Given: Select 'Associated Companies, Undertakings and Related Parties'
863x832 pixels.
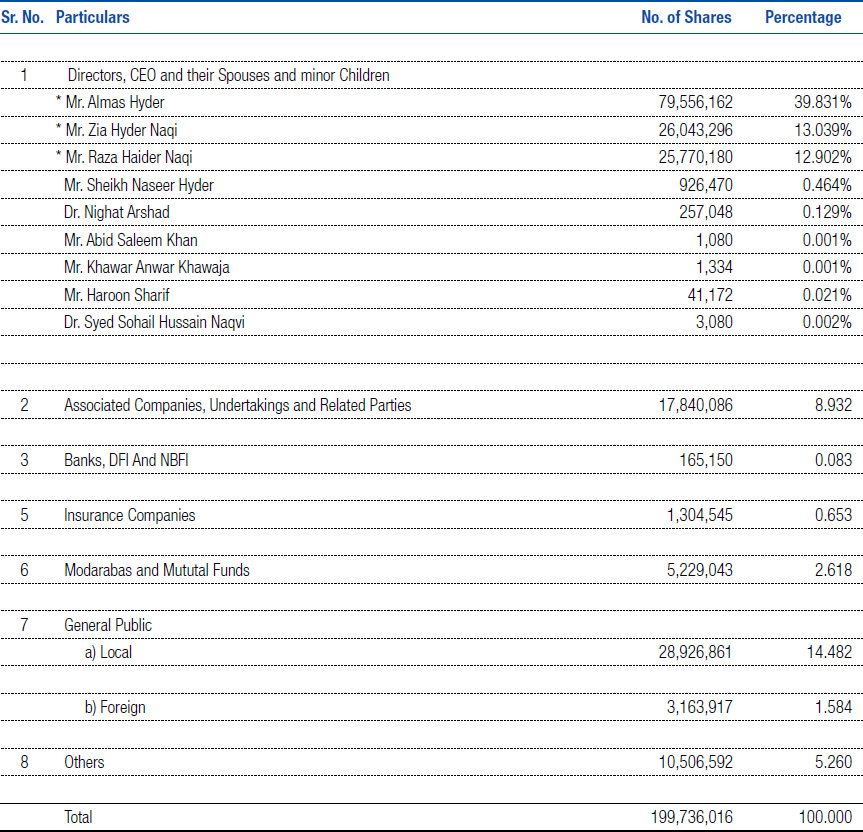Looking at the screenshot, I should pyautogui.click(x=238, y=405).
